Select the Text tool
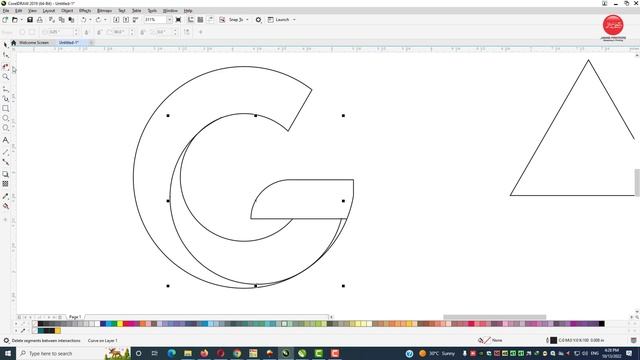This screenshot has width=640, height=360. [5, 140]
